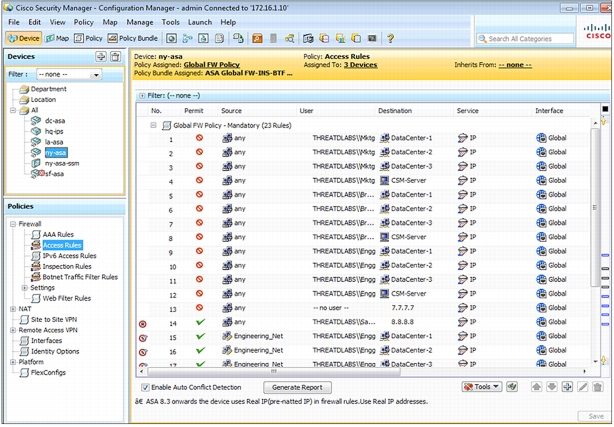Open the Launch menu

pyautogui.click(x=200, y=22)
